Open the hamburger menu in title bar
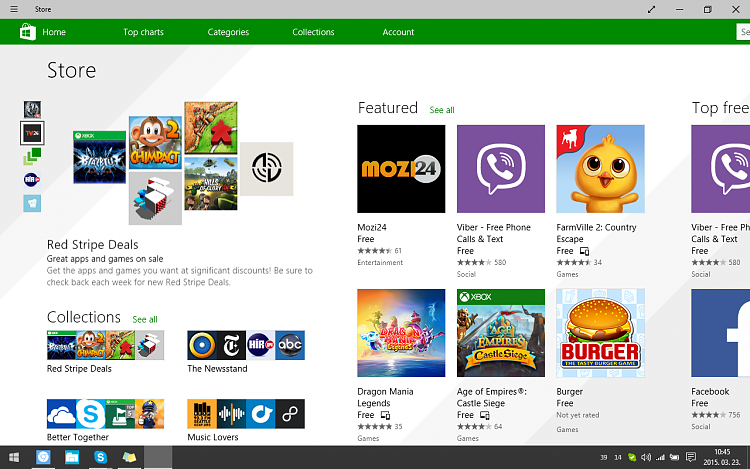750x469 pixels. click(14, 9)
